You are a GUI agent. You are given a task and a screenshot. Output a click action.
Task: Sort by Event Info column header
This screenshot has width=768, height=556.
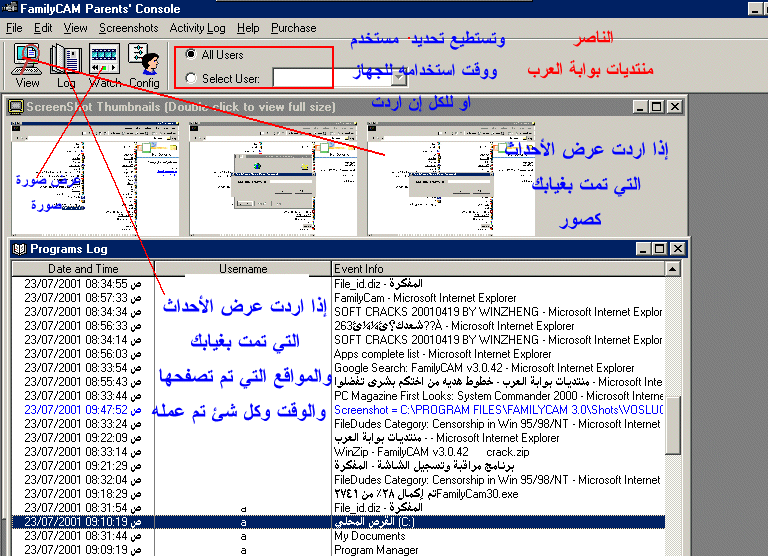point(498,268)
